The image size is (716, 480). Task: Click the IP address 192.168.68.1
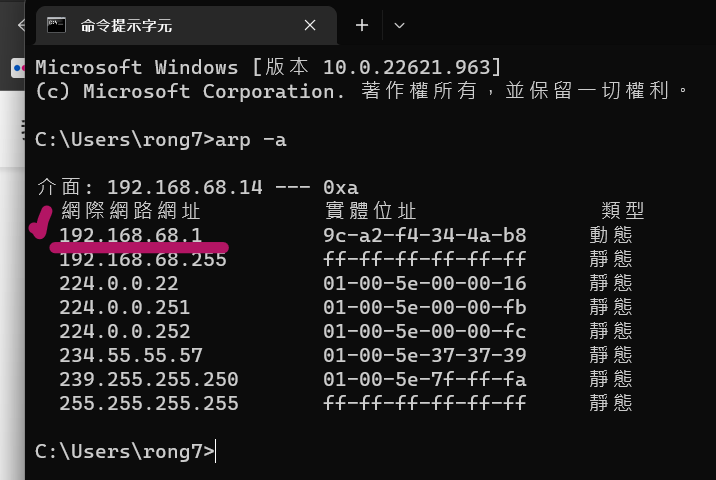[x=130, y=235]
